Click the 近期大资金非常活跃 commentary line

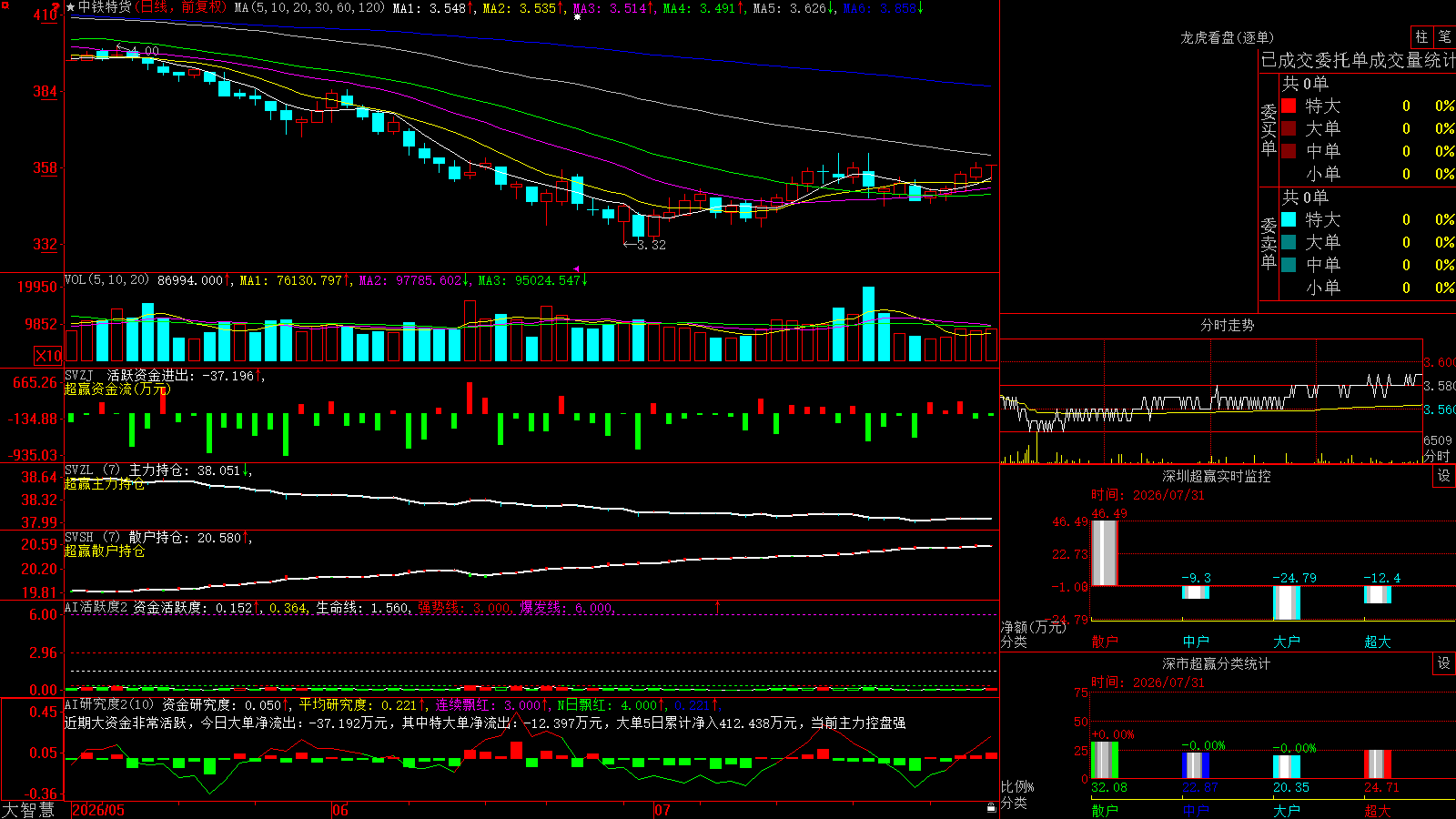click(485, 723)
